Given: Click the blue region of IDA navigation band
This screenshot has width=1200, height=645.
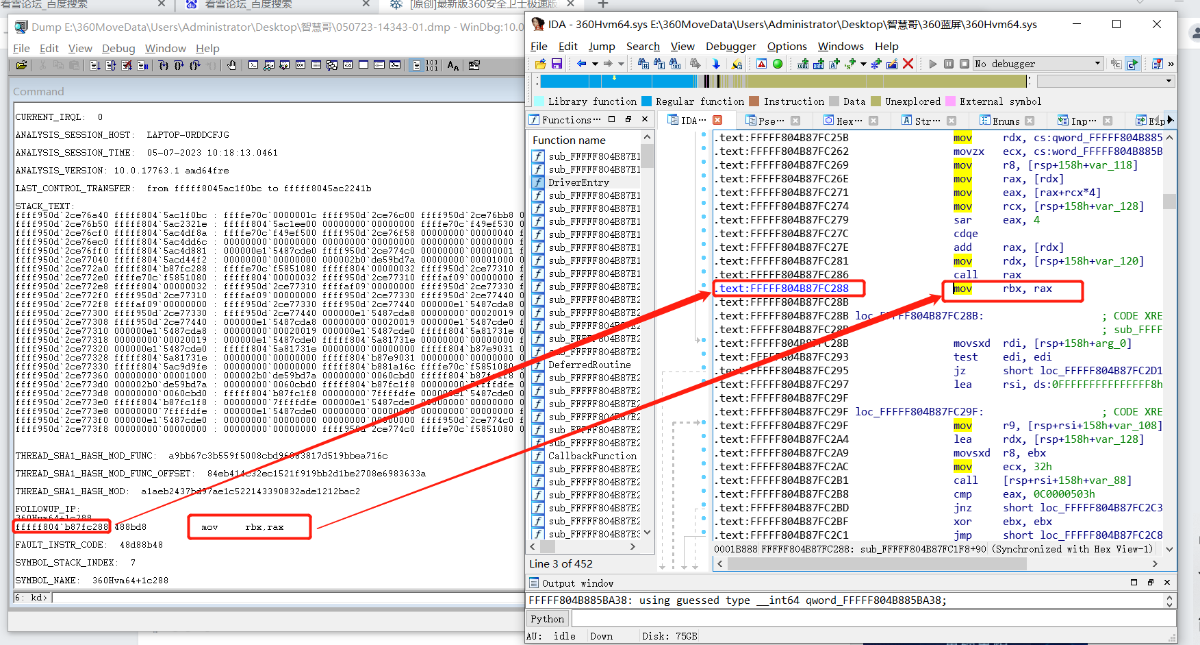Looking at the screenshot, I should [620, 81].
